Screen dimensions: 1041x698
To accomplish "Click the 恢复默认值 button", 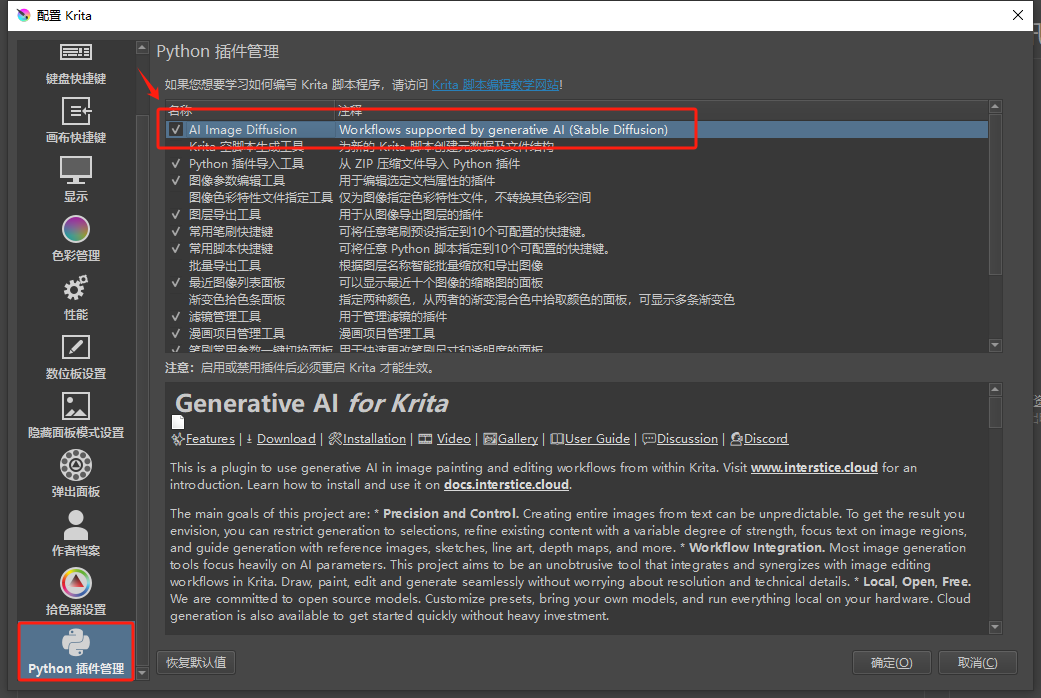I will [196, 662].
